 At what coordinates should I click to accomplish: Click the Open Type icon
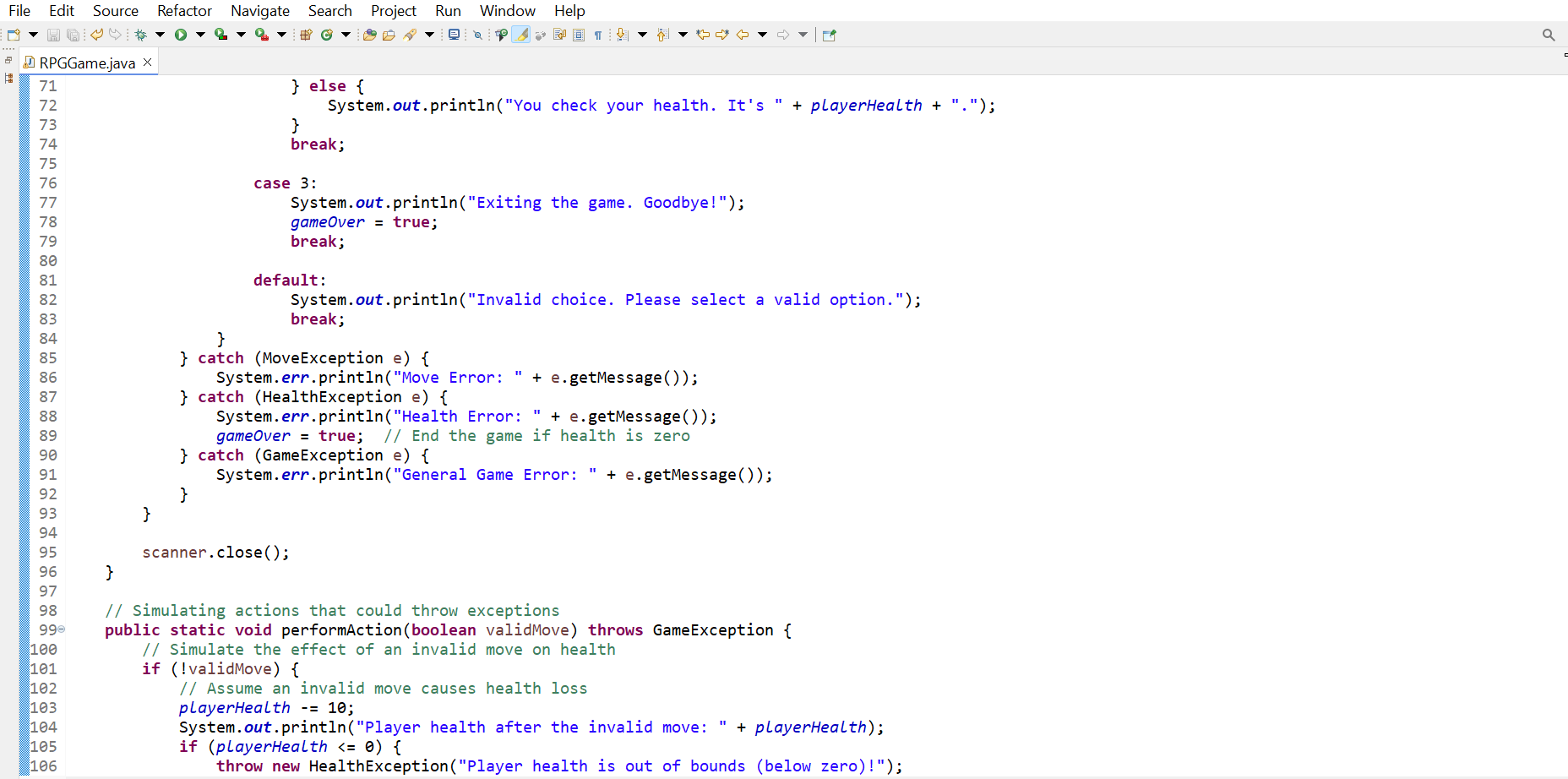[369, 35]
